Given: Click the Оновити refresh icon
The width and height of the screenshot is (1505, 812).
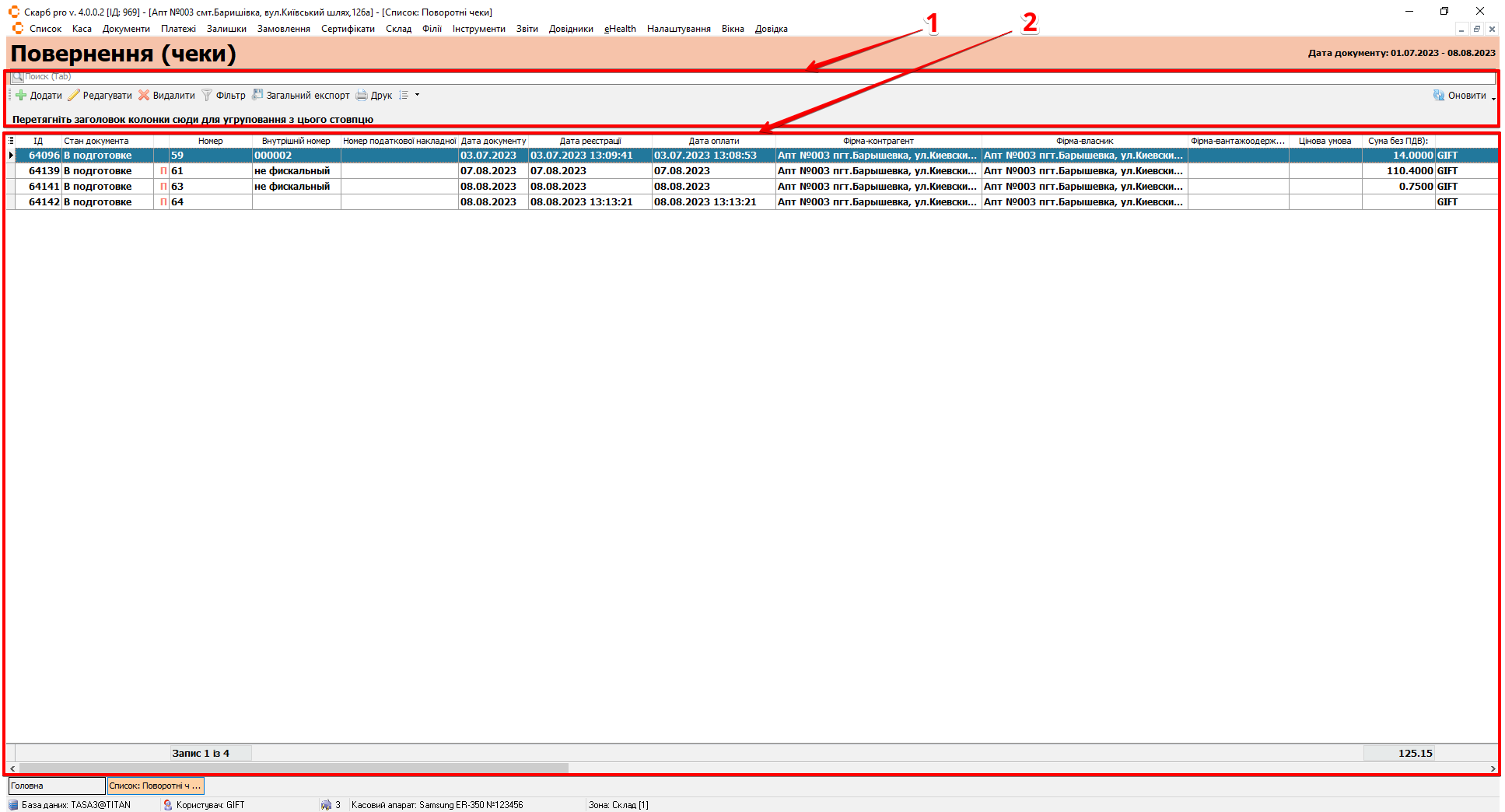Looking at the screenshot, I should 1439,96.
